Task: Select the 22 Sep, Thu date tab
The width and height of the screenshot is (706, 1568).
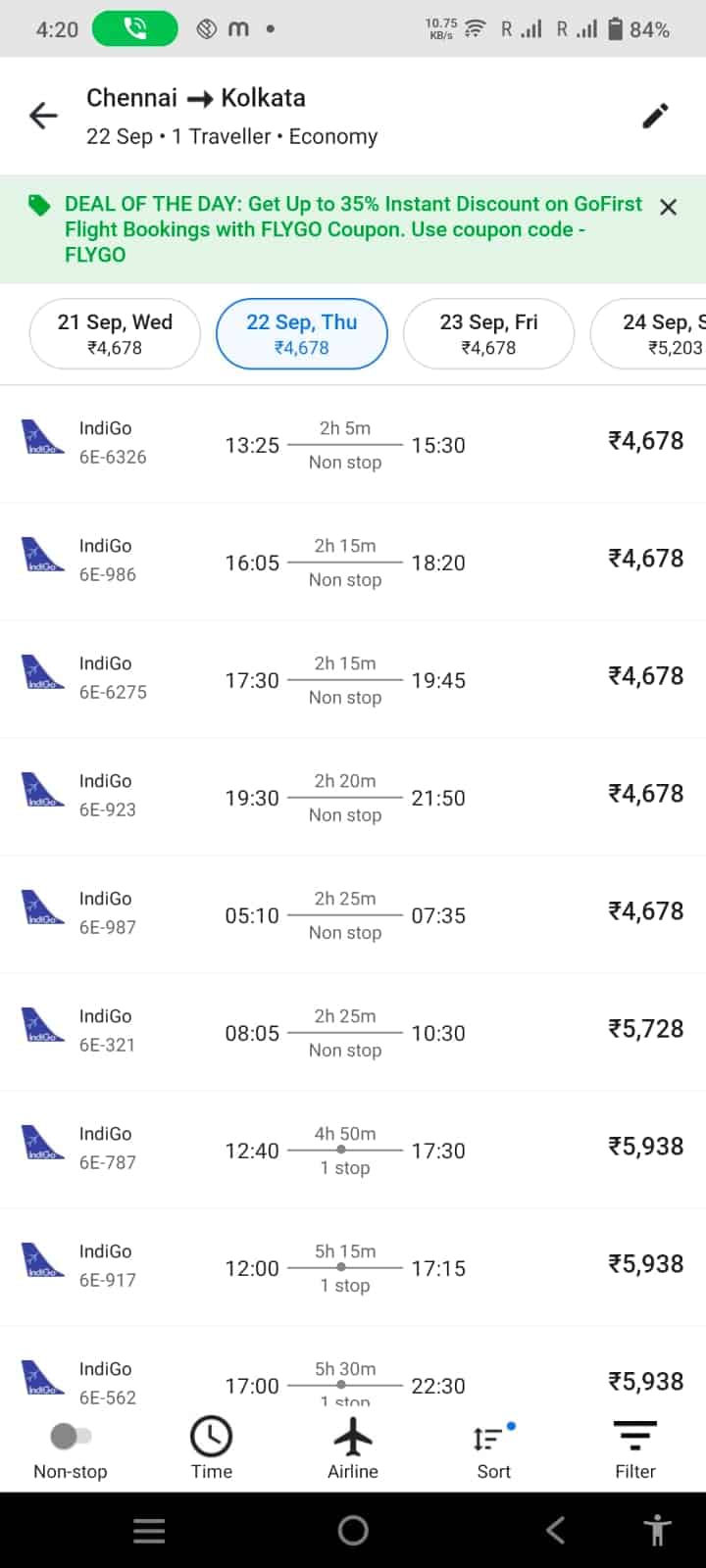Action: (302, 334)
